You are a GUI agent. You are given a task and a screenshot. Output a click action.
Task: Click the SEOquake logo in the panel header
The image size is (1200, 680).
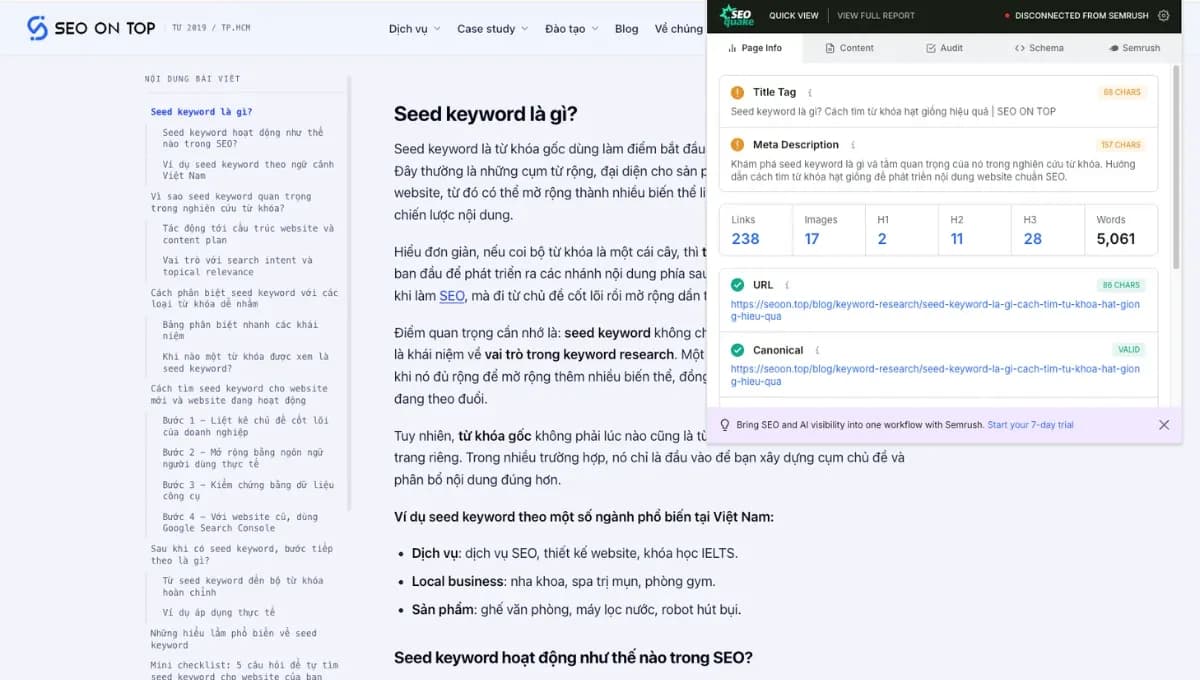[x=737, y=16]
